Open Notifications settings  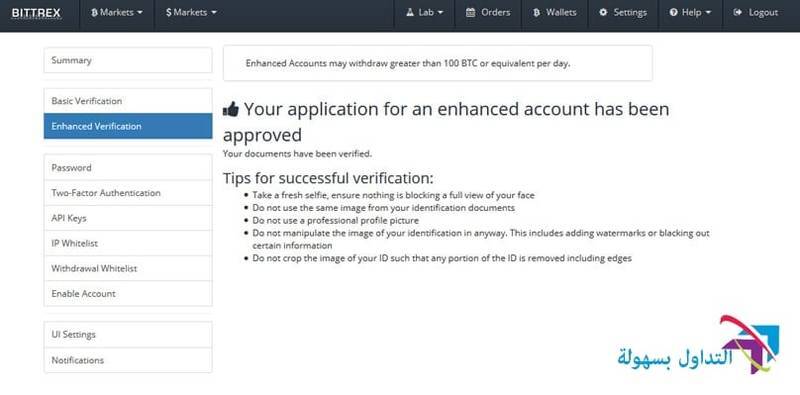(128, 360)
